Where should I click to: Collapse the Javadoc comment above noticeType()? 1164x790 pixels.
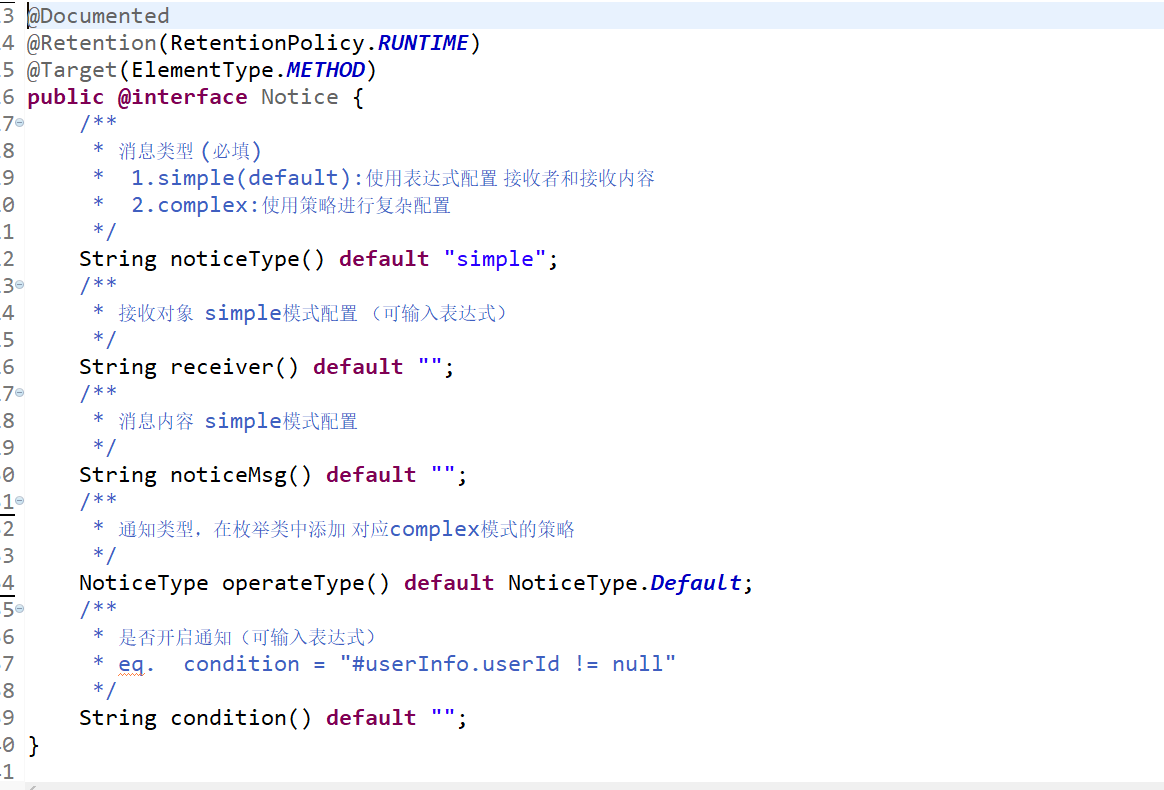pos(19,123)
